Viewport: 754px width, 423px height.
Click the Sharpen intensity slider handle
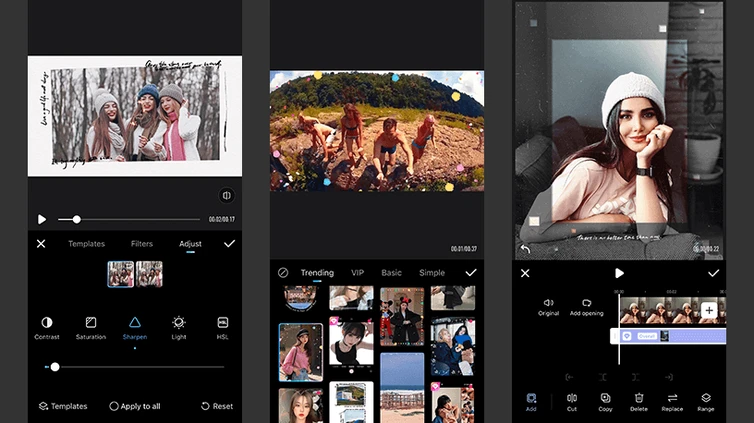55,367
